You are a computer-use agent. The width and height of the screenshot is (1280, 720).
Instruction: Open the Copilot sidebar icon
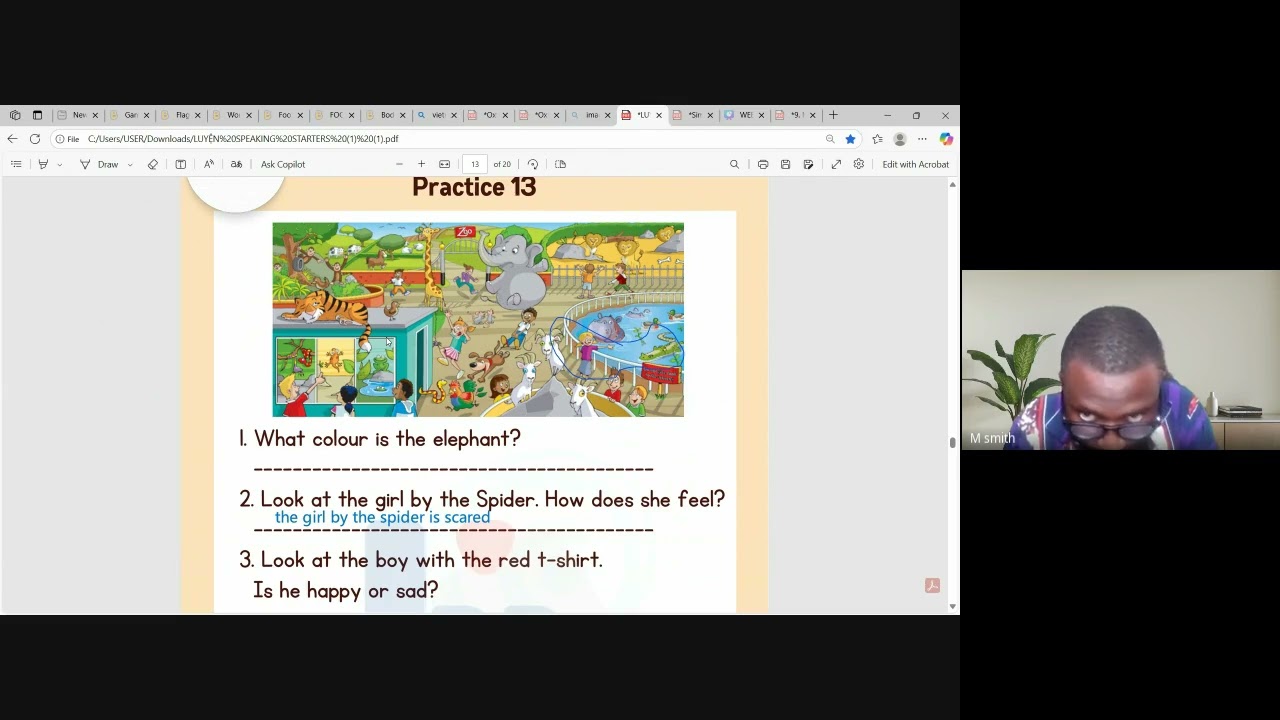pyautogui.click(x=946, y=139)
